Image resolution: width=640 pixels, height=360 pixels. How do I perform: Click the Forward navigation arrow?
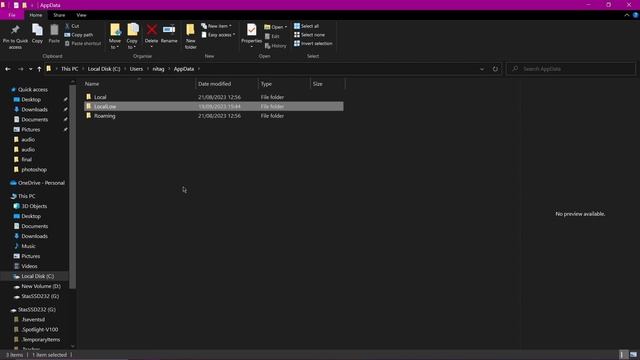click(x=20, y=69)
